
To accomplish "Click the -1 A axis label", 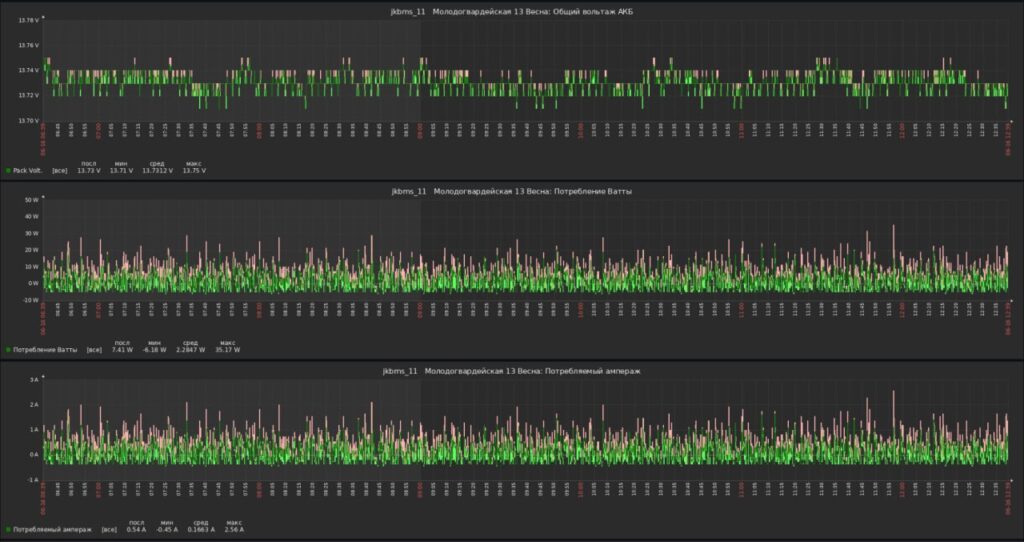I will [x=33, y=479].
